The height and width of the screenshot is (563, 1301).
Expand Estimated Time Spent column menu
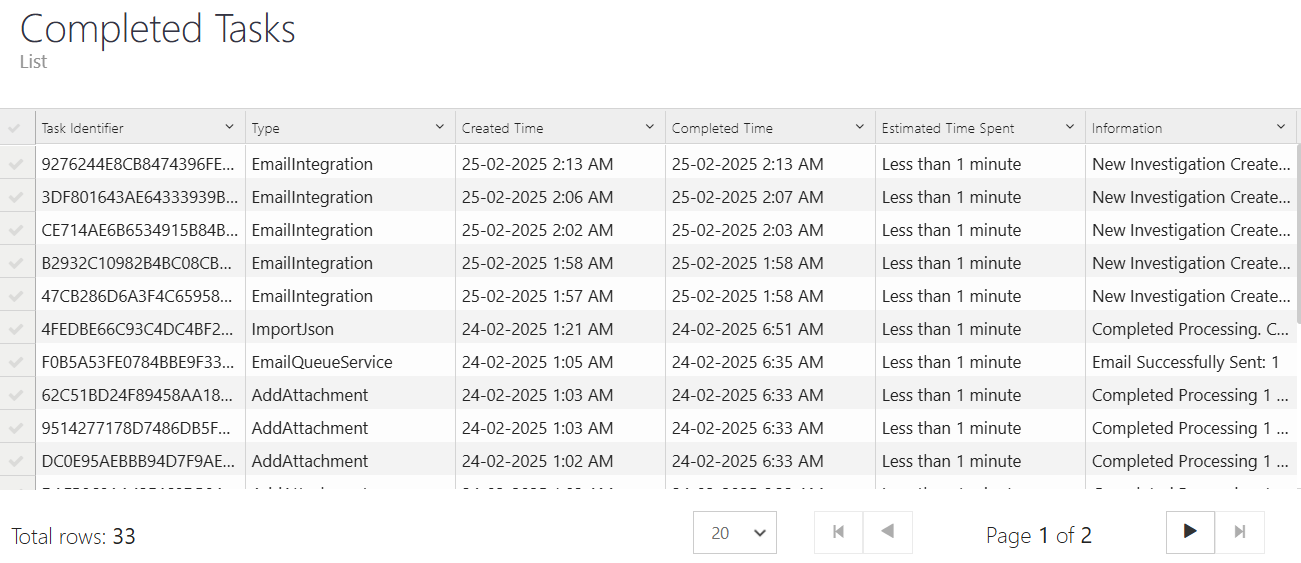tap(1070, 127)
